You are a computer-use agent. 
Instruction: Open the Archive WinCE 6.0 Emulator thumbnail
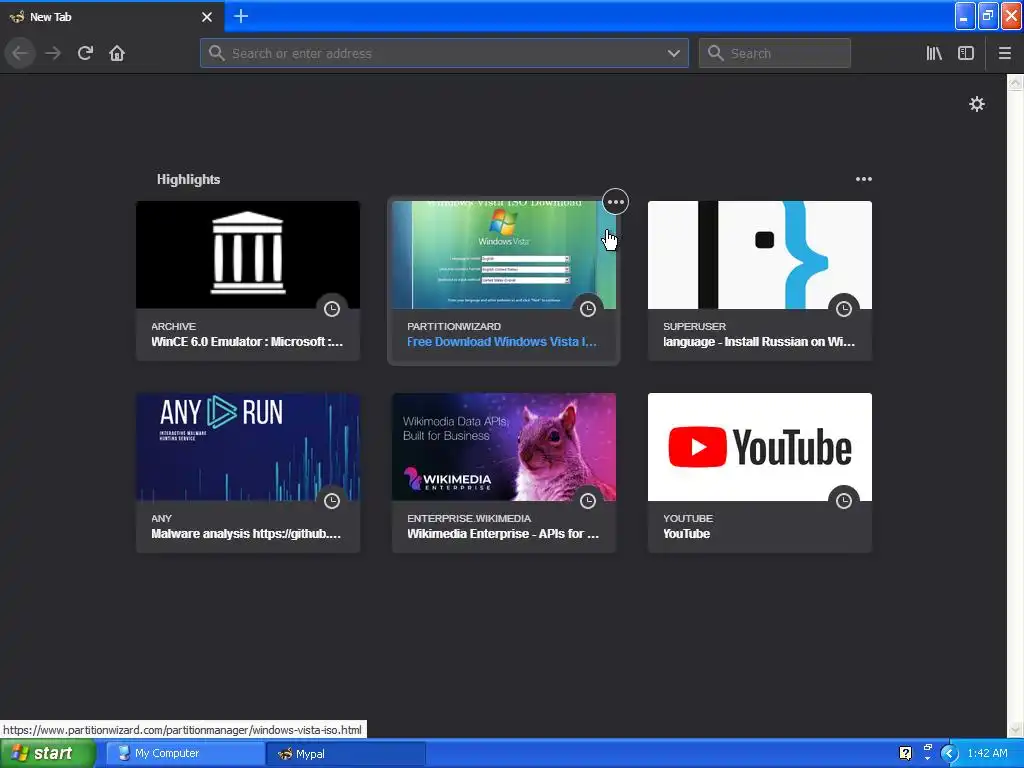pos(248,255)
